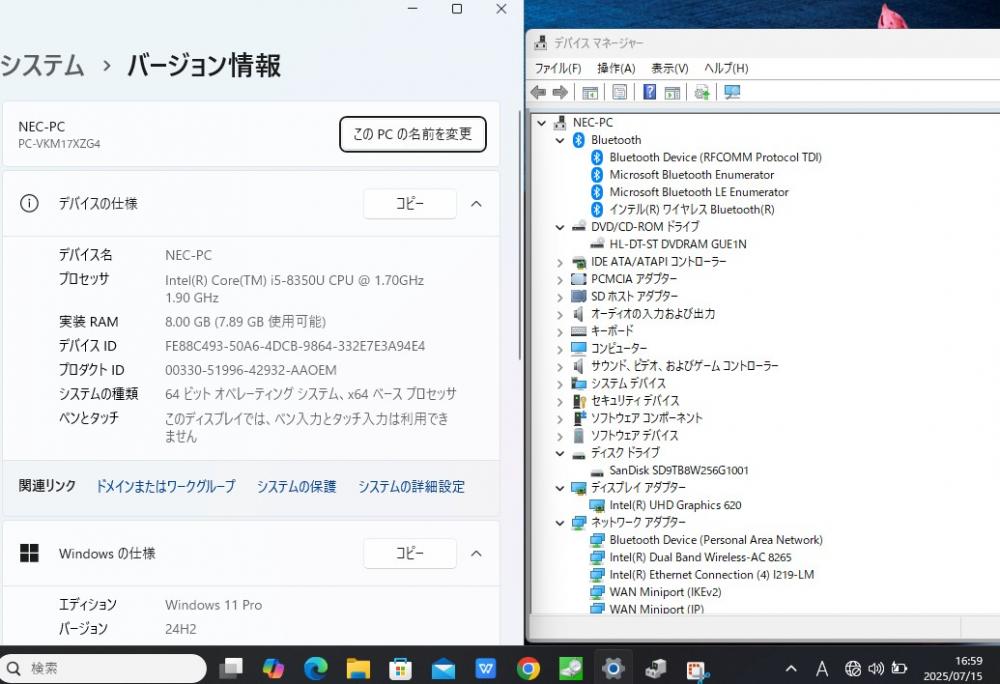Collapse the ネットワーク アダプター category chevron
The height and width of the screenshot is (684, 1000).
point(560,523)
